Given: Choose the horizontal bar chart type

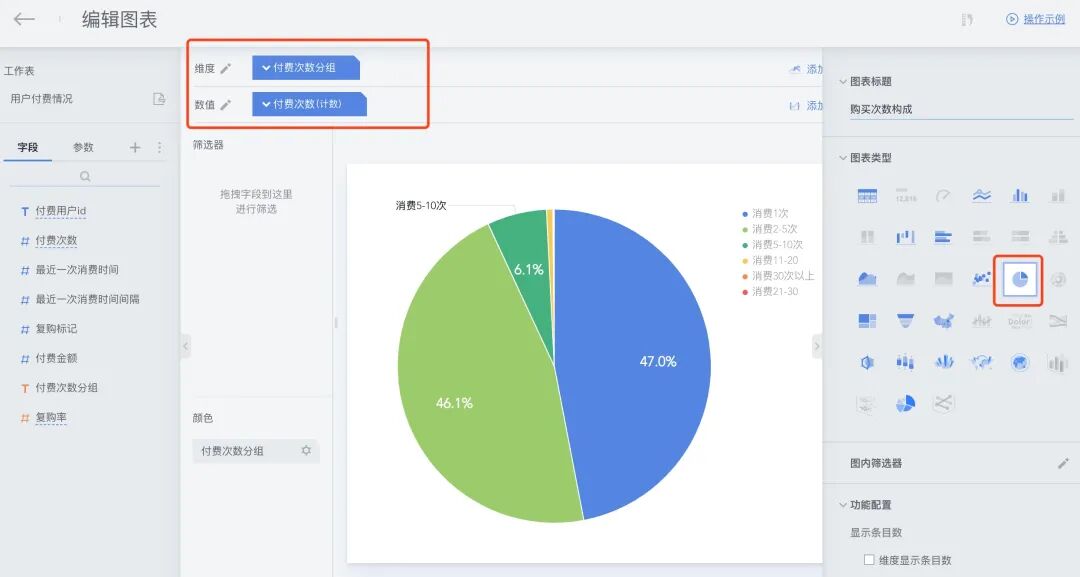Looking at the screenshot, I should (943, 237).
